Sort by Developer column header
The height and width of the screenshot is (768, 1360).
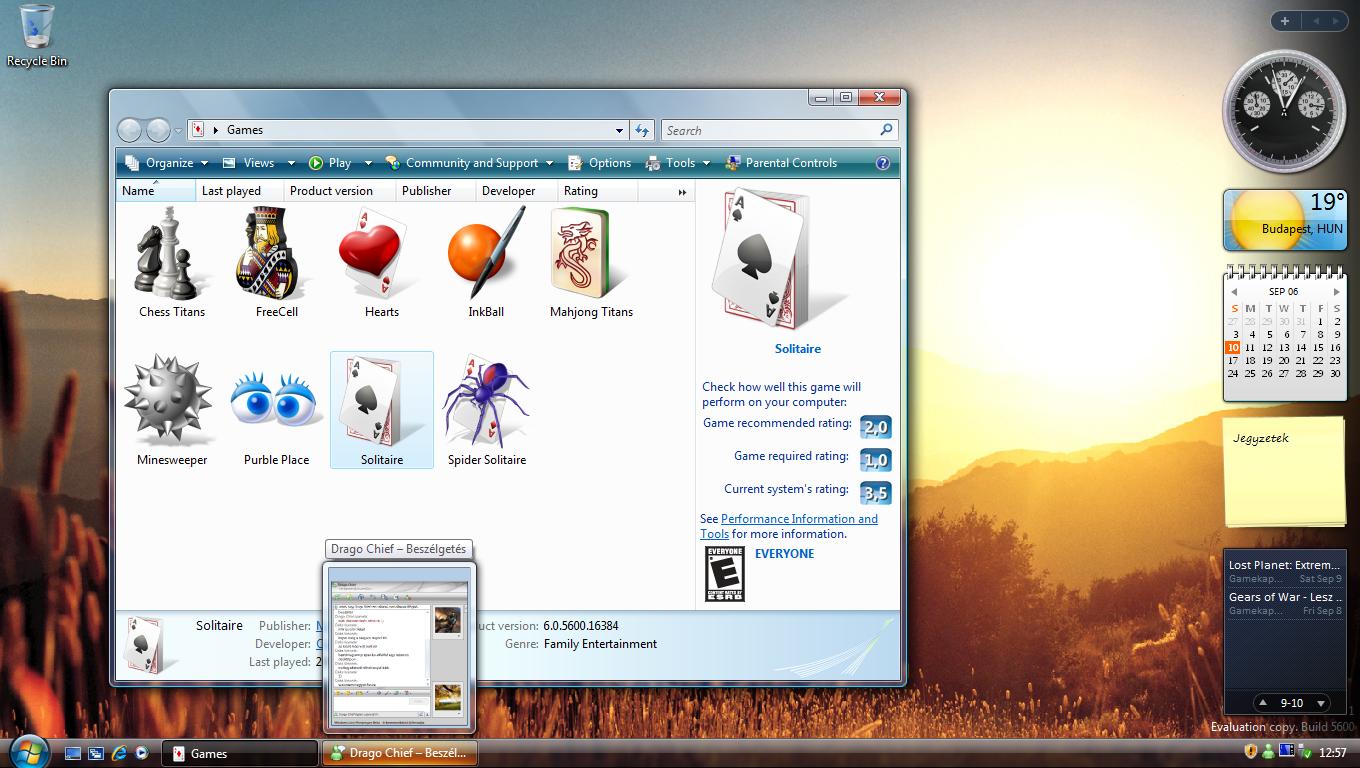coord(516,191)
